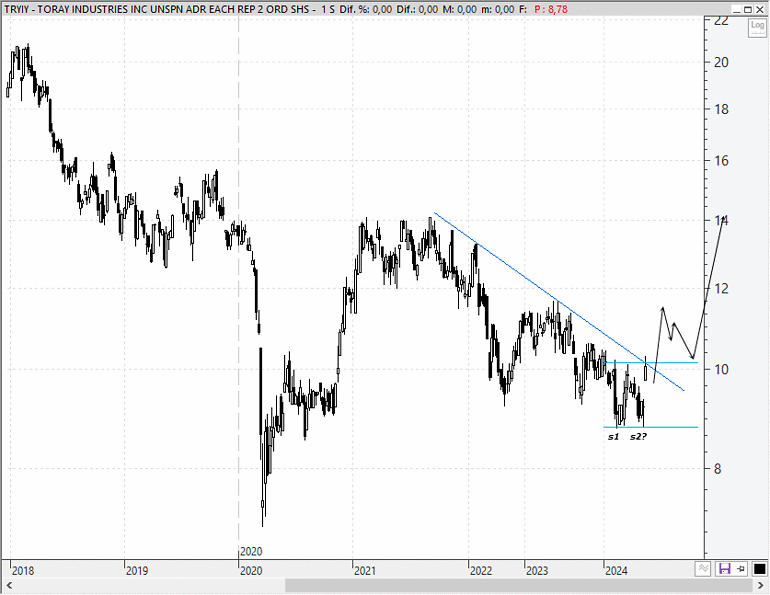Click the horizontal scrollbar right arrow
Screen dimensions: 770x595
761,586
